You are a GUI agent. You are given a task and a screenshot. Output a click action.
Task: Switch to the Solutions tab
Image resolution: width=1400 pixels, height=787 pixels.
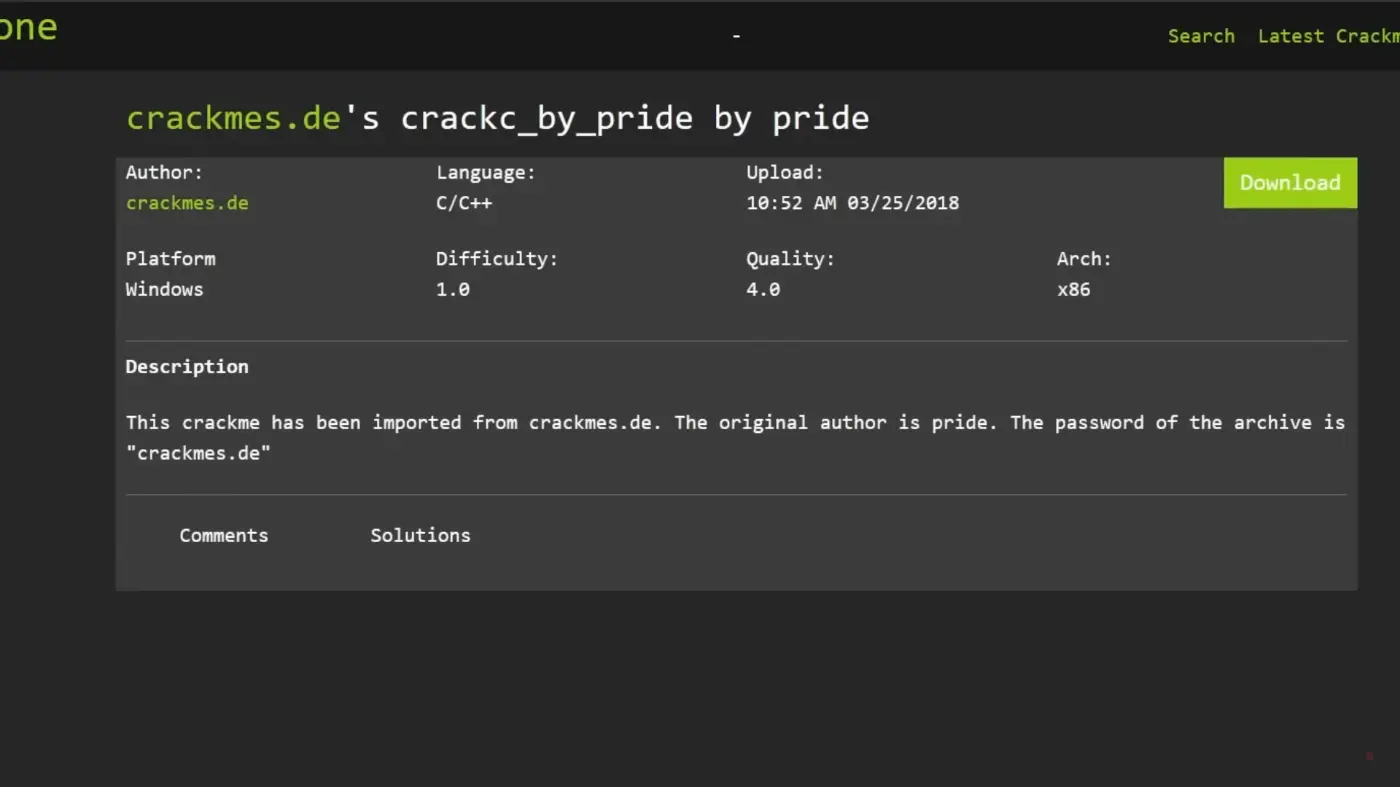pos(420,535)
